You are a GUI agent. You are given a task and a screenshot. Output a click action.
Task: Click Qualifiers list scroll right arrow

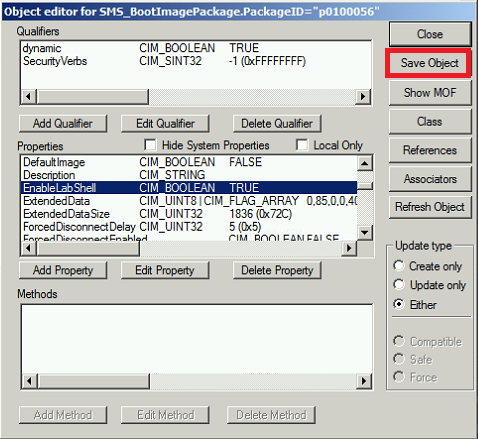click(363, 97)
